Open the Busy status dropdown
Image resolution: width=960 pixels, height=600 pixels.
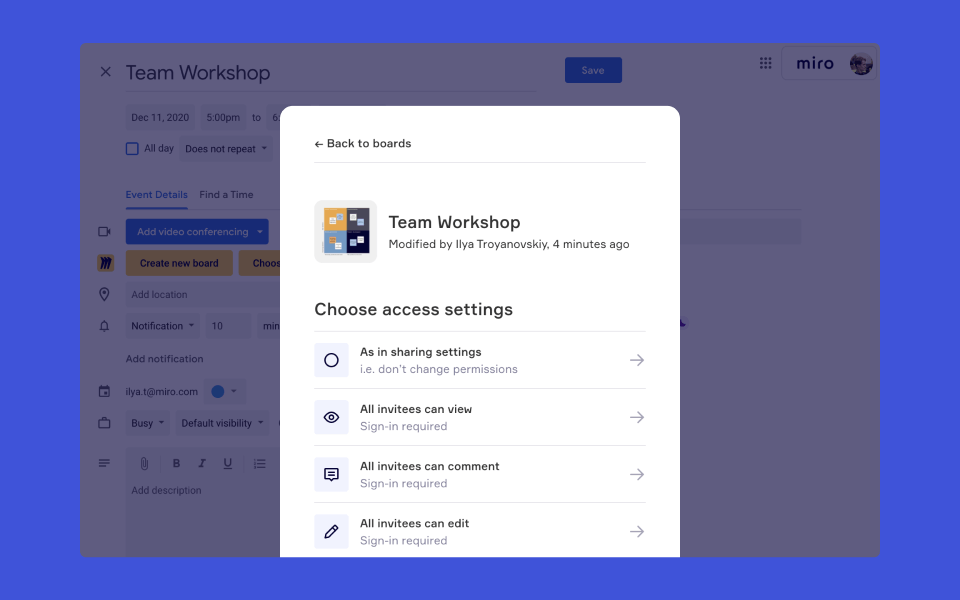[x=147, y=423]
